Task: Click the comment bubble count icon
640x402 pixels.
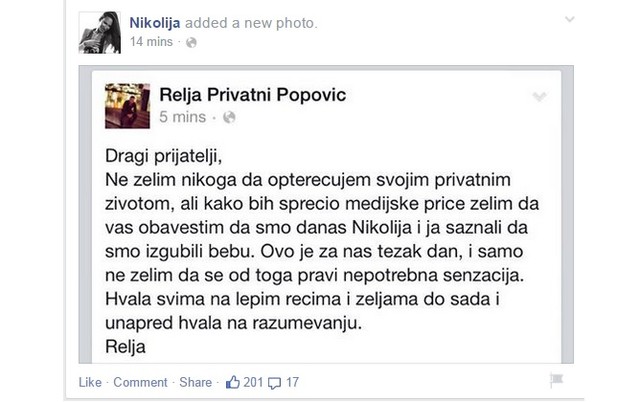Action: 277,381
